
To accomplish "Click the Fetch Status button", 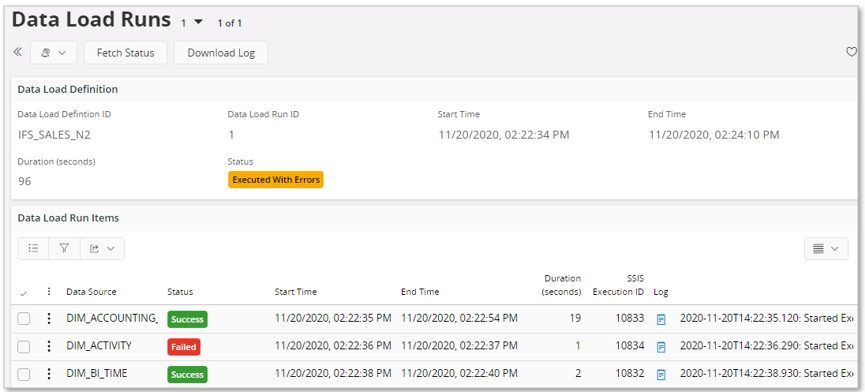I will point(125,53).
